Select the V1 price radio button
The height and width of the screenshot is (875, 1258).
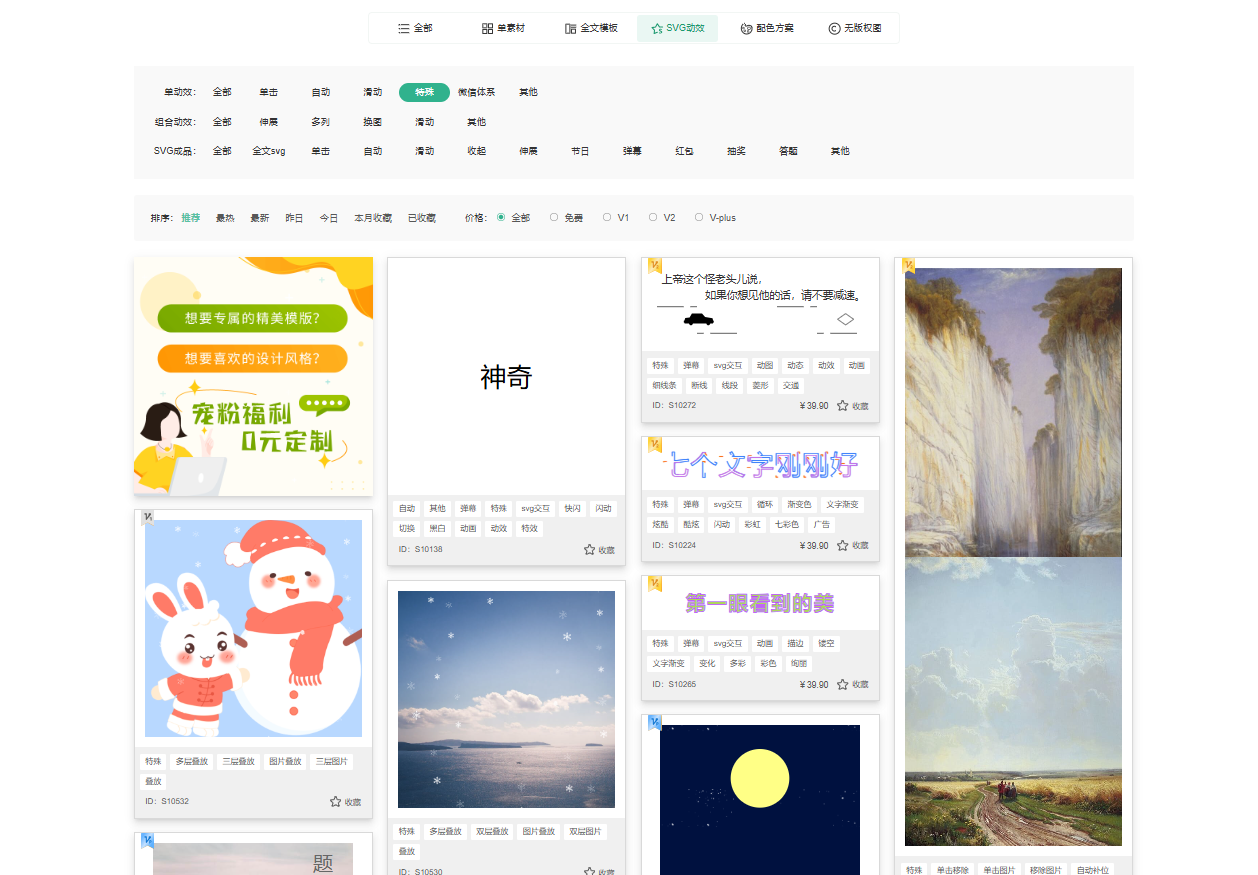[605, 217]
